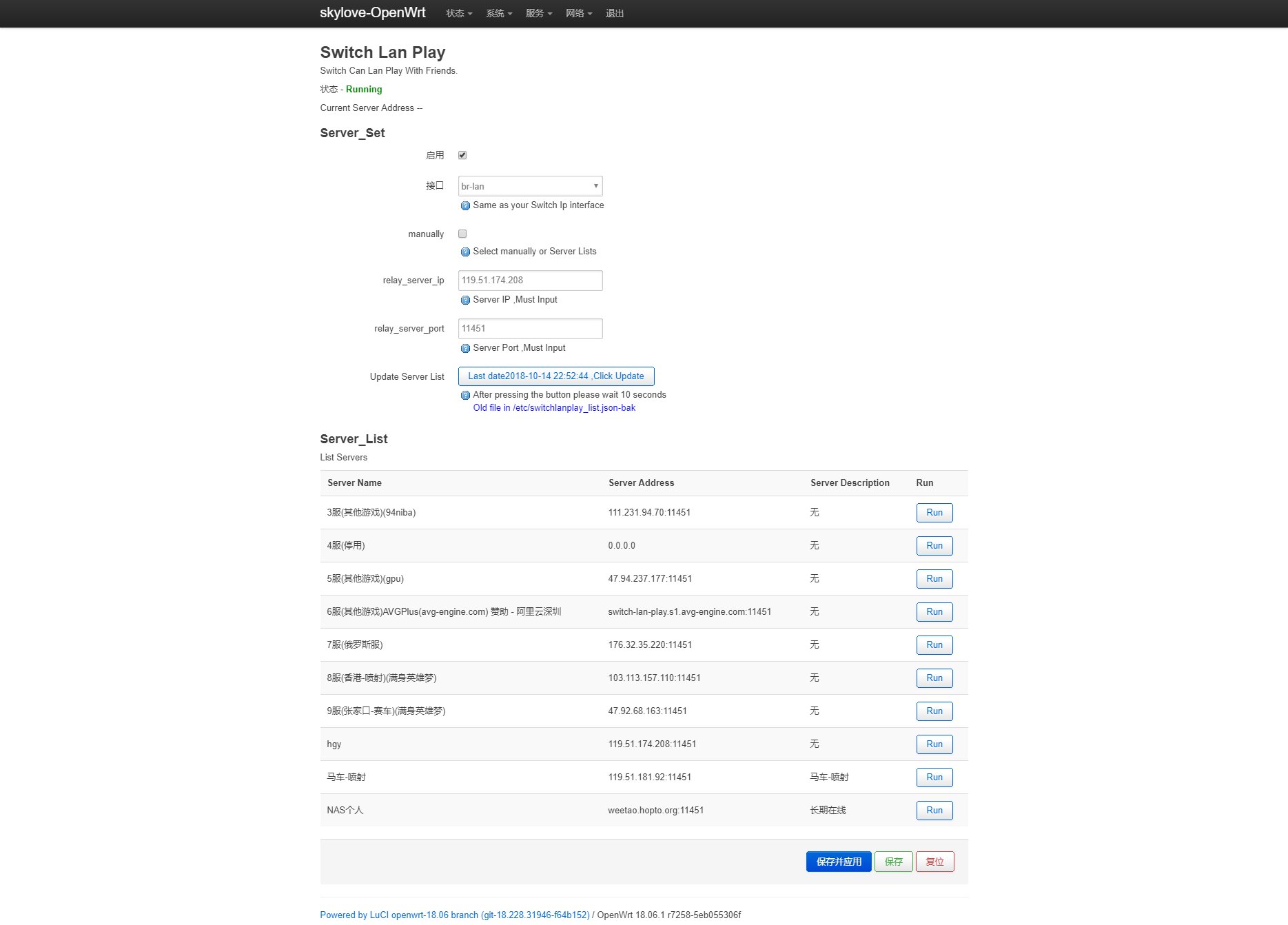Click server address weetao.hopto.org:11451

pyautogui.click(x=655, y=811)
